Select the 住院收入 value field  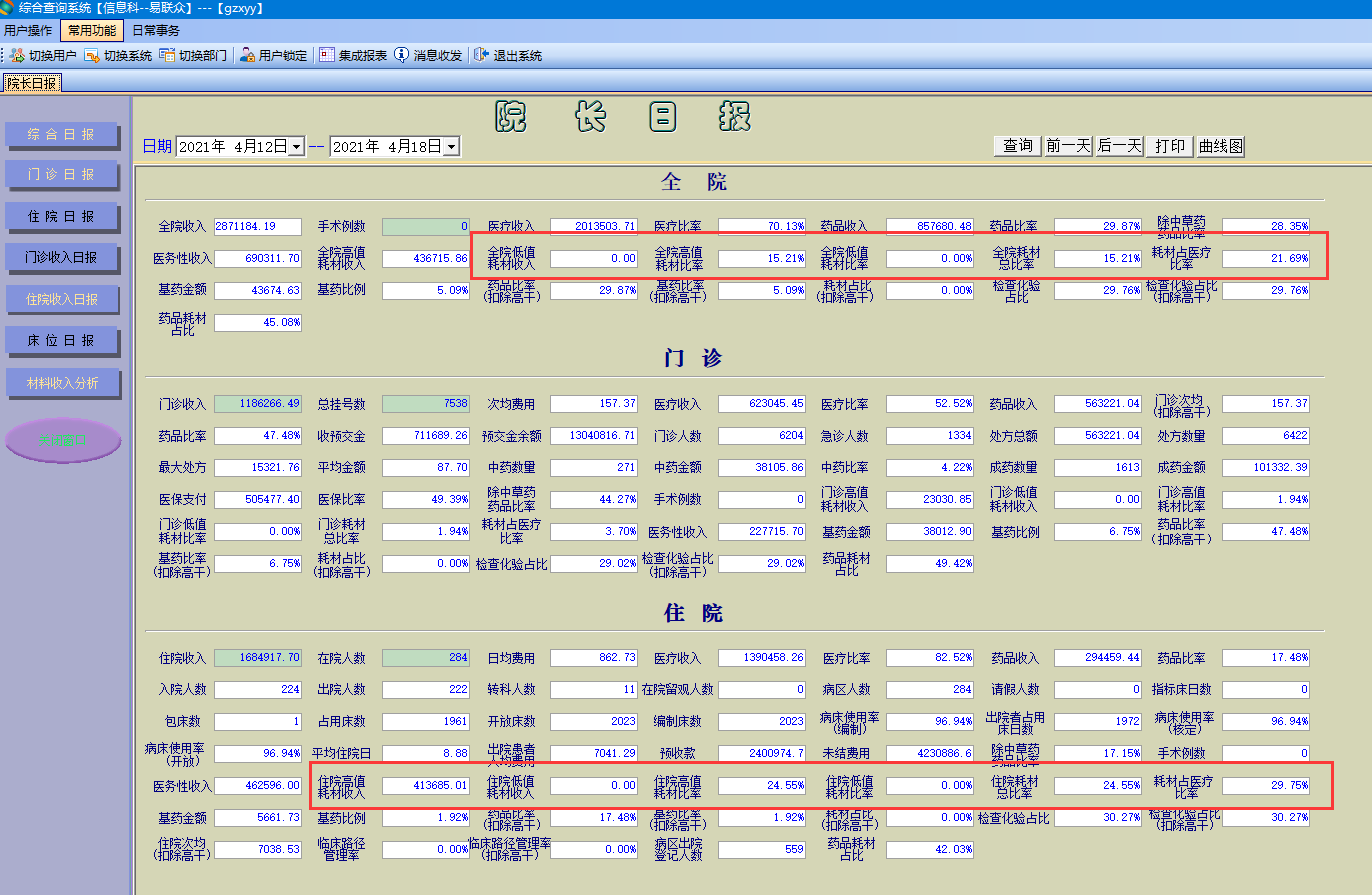click(258, 658)
